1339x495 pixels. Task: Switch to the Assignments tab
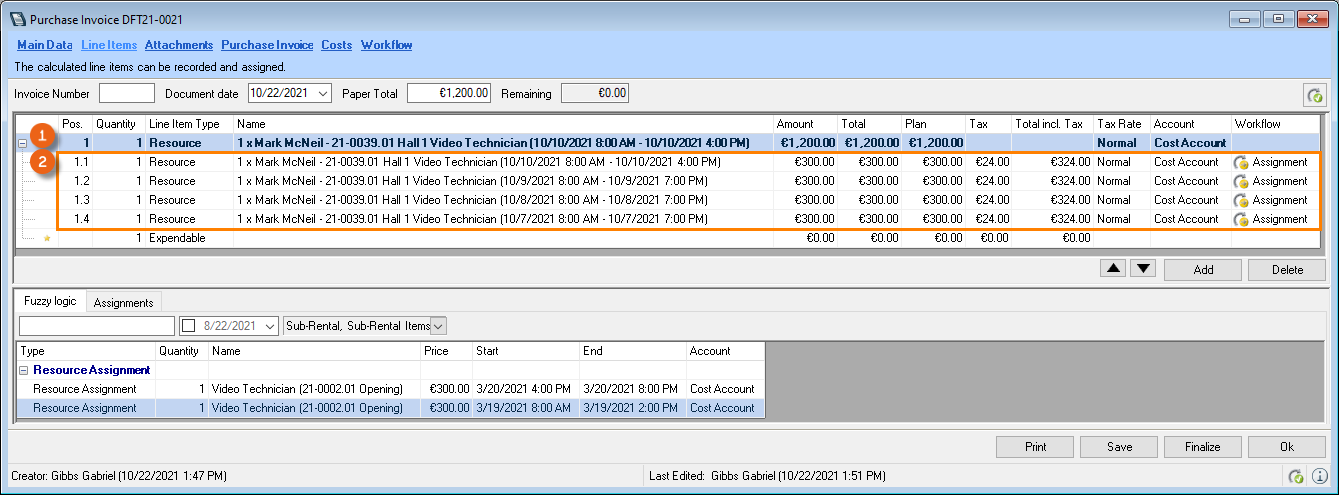click(123, 303)
